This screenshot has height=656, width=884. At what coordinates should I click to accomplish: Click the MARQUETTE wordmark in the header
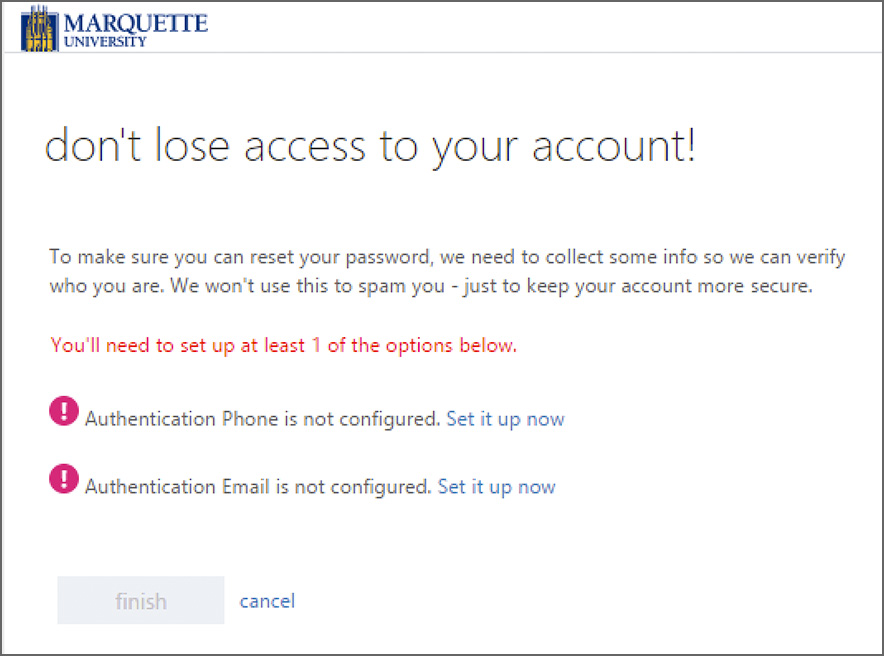coord(135,23)
